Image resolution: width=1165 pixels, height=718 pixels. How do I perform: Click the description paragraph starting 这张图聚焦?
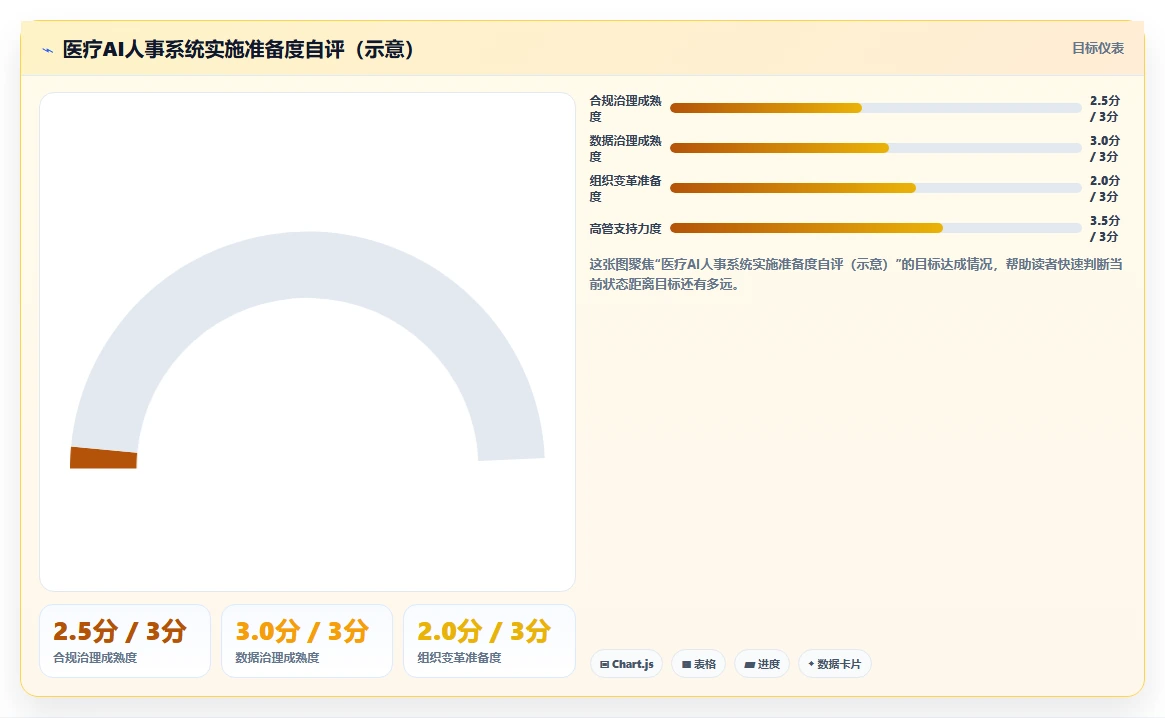856,274
